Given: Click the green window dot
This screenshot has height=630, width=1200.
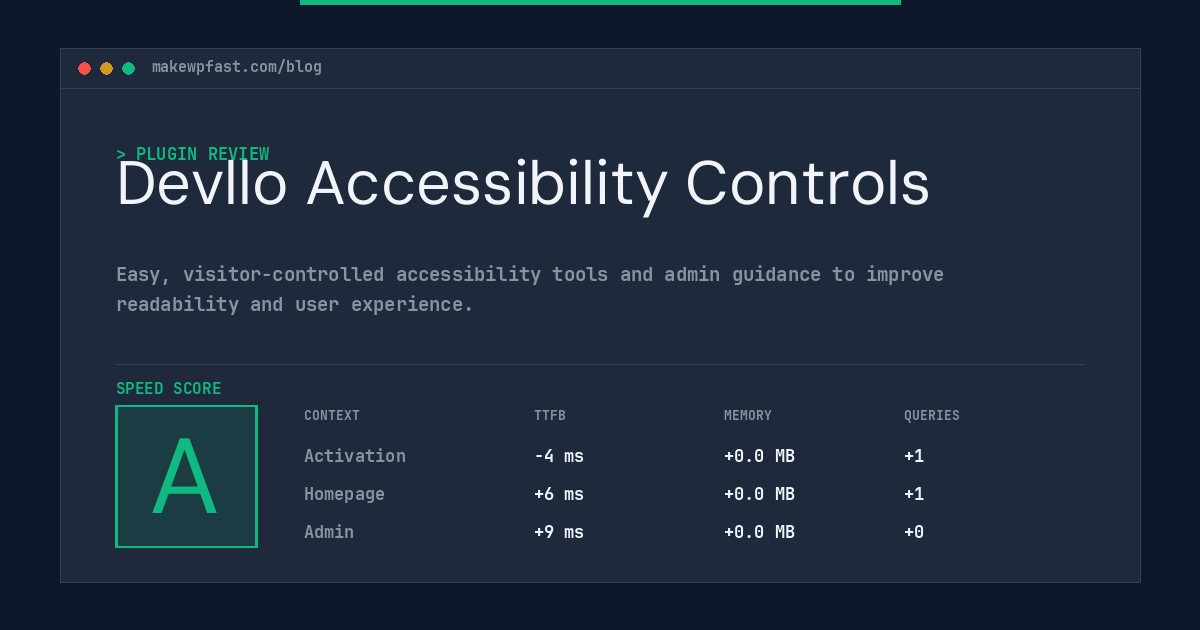Looking at the screenshot, I should point(128,68).
